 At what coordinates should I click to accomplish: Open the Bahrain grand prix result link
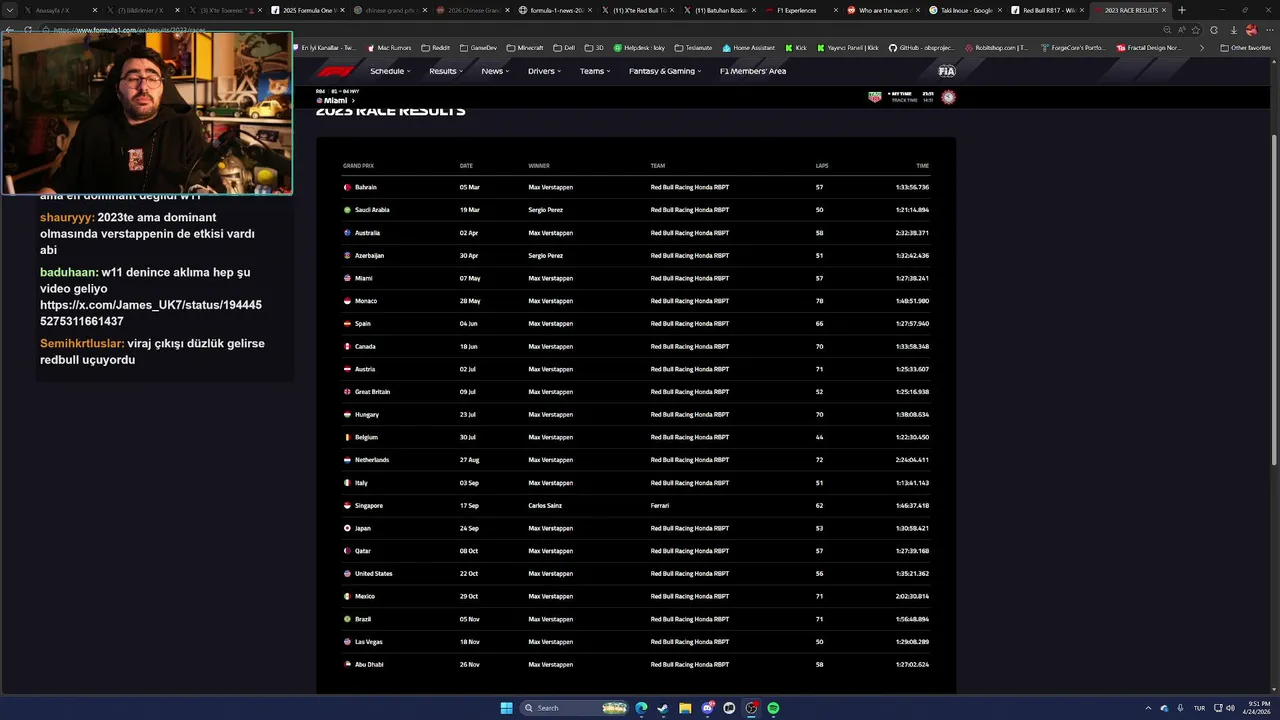tap(366, 187)
